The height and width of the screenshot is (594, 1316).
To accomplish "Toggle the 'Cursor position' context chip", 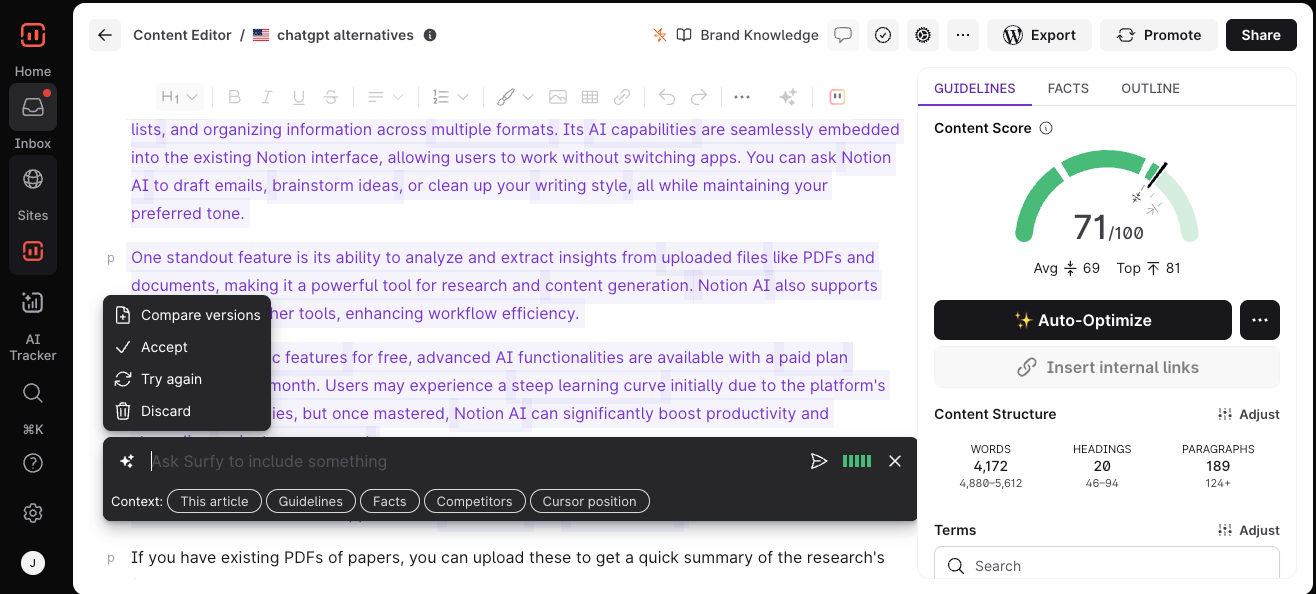I will click(589, 501).
